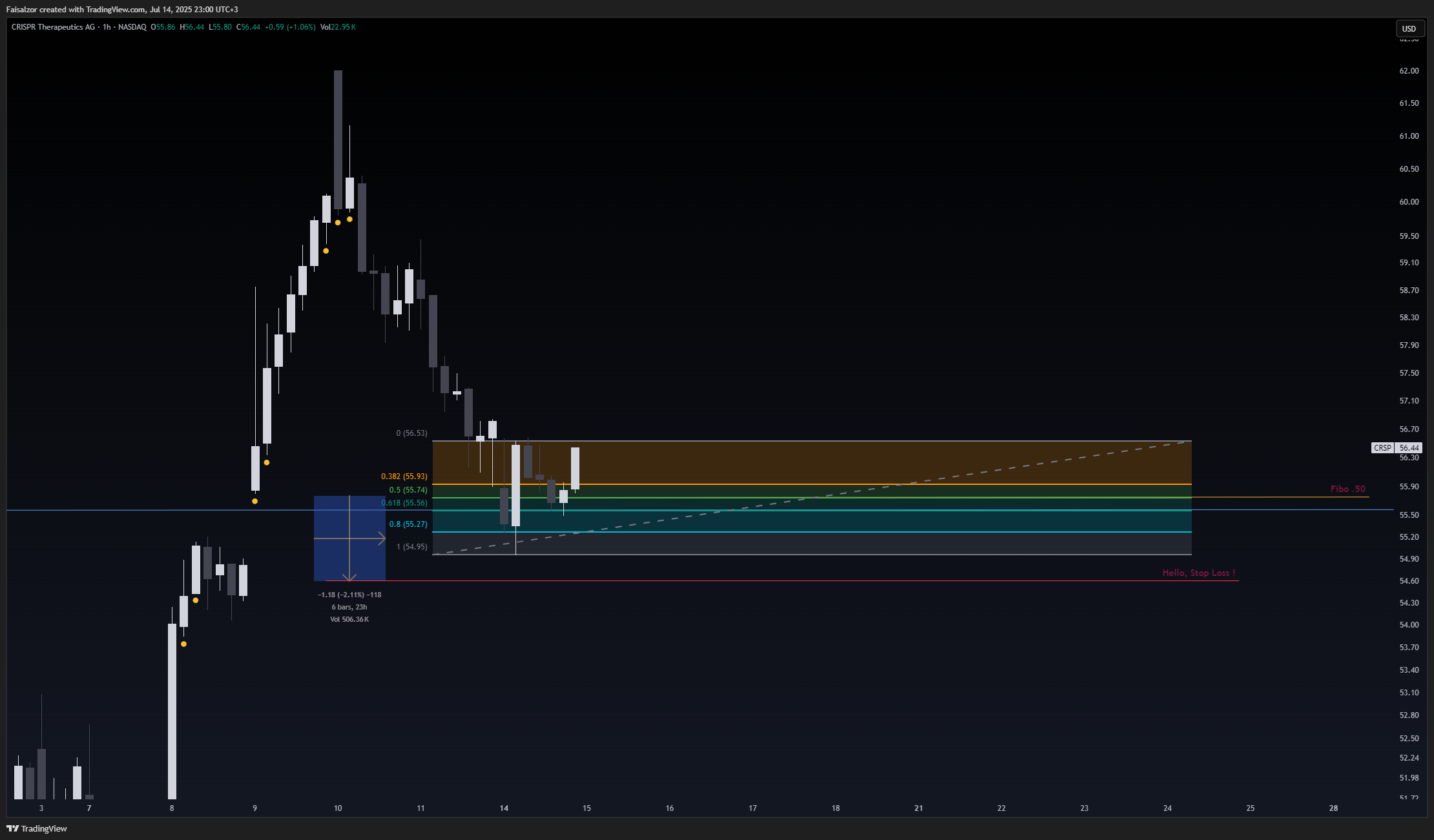Click date 10 on the time axis

click(x=338, y=808)
